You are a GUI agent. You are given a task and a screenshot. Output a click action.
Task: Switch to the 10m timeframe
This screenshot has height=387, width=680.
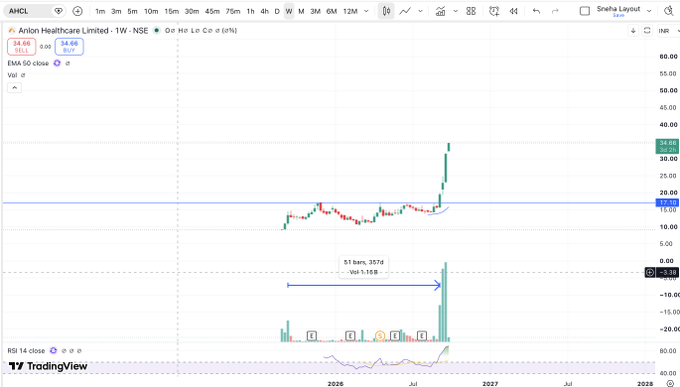coord(151,11)
